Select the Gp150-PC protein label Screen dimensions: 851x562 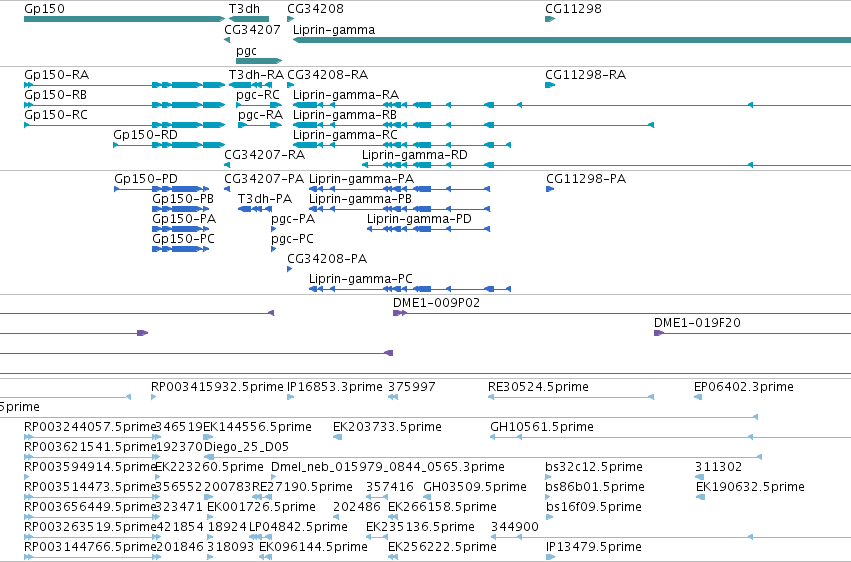(x=183, y=239)
